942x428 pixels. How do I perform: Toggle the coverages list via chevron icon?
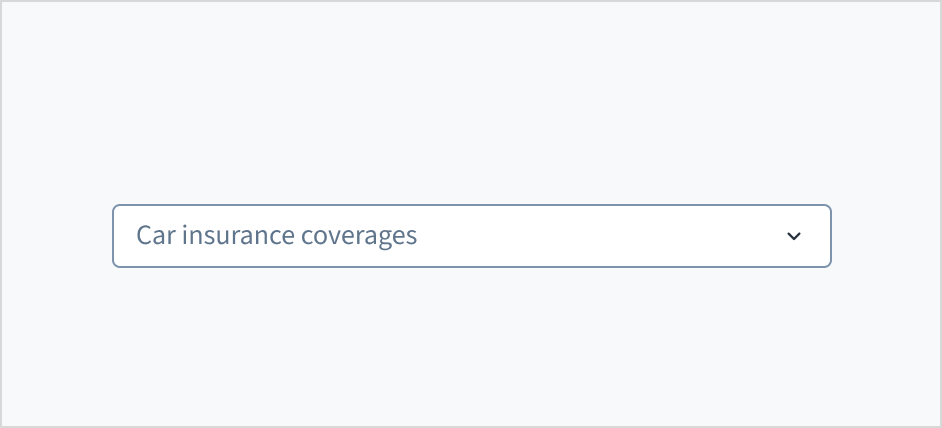pyautogui.click(x=794, y=236)
